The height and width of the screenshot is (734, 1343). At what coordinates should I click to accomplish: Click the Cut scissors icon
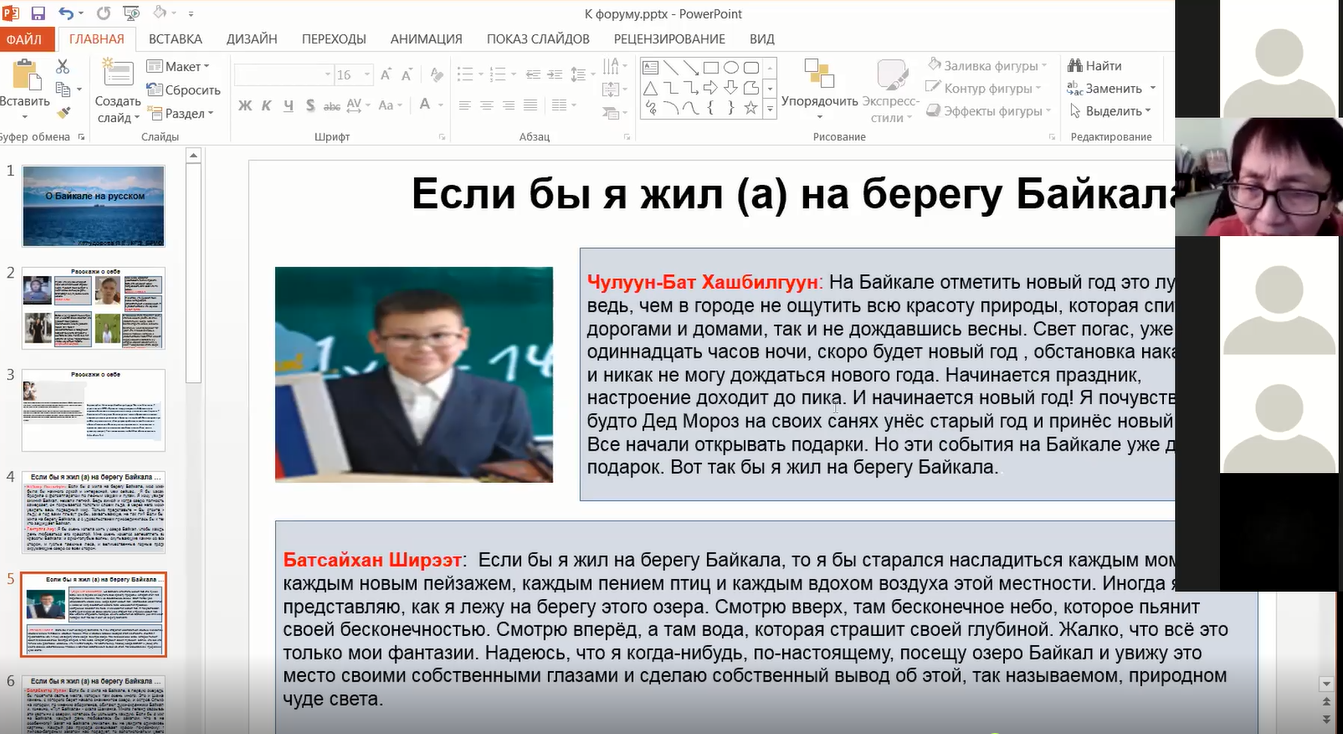[63, 67]
